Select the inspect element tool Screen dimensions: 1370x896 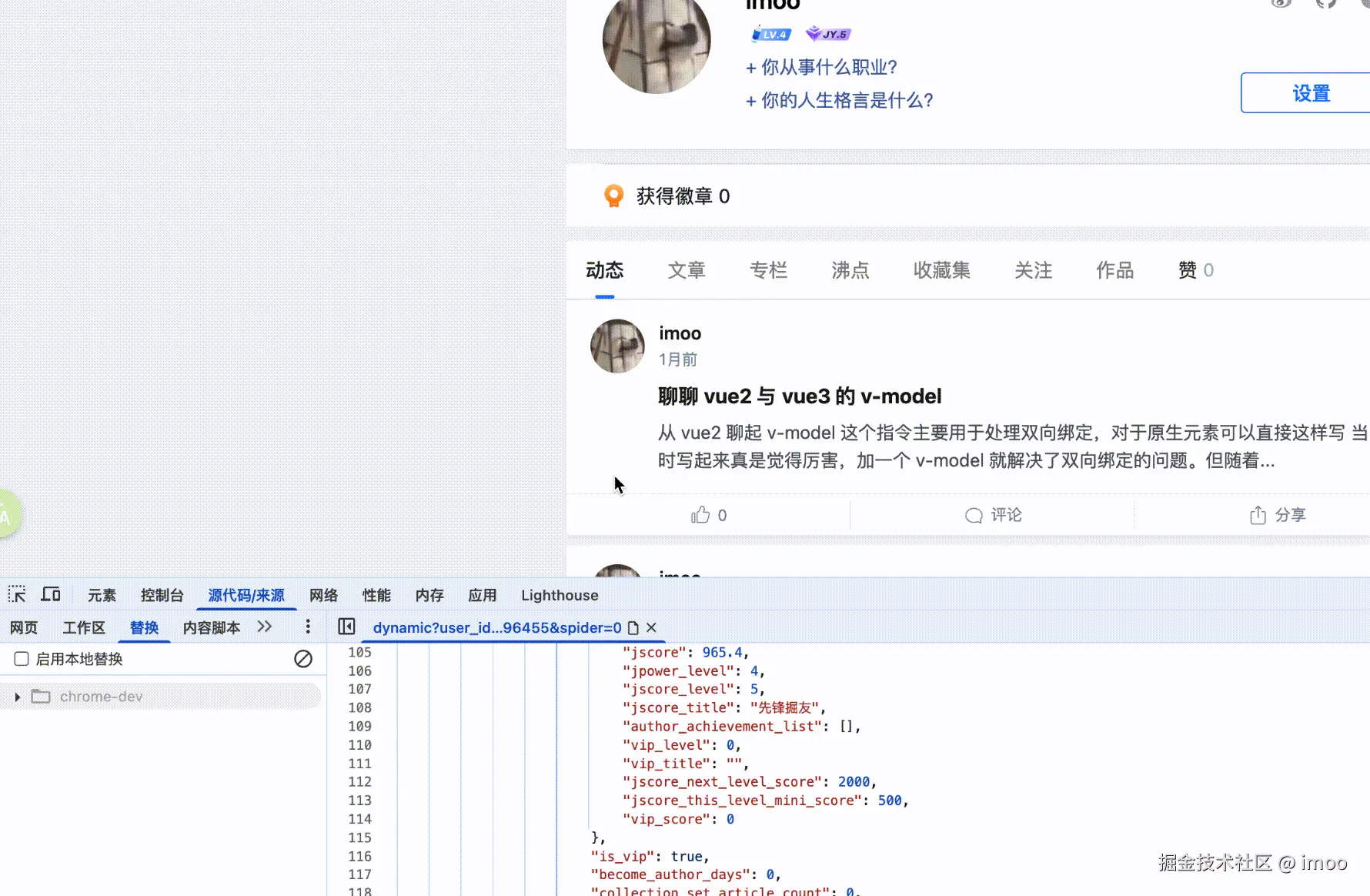pyautogui.click(x=17, y=594)
